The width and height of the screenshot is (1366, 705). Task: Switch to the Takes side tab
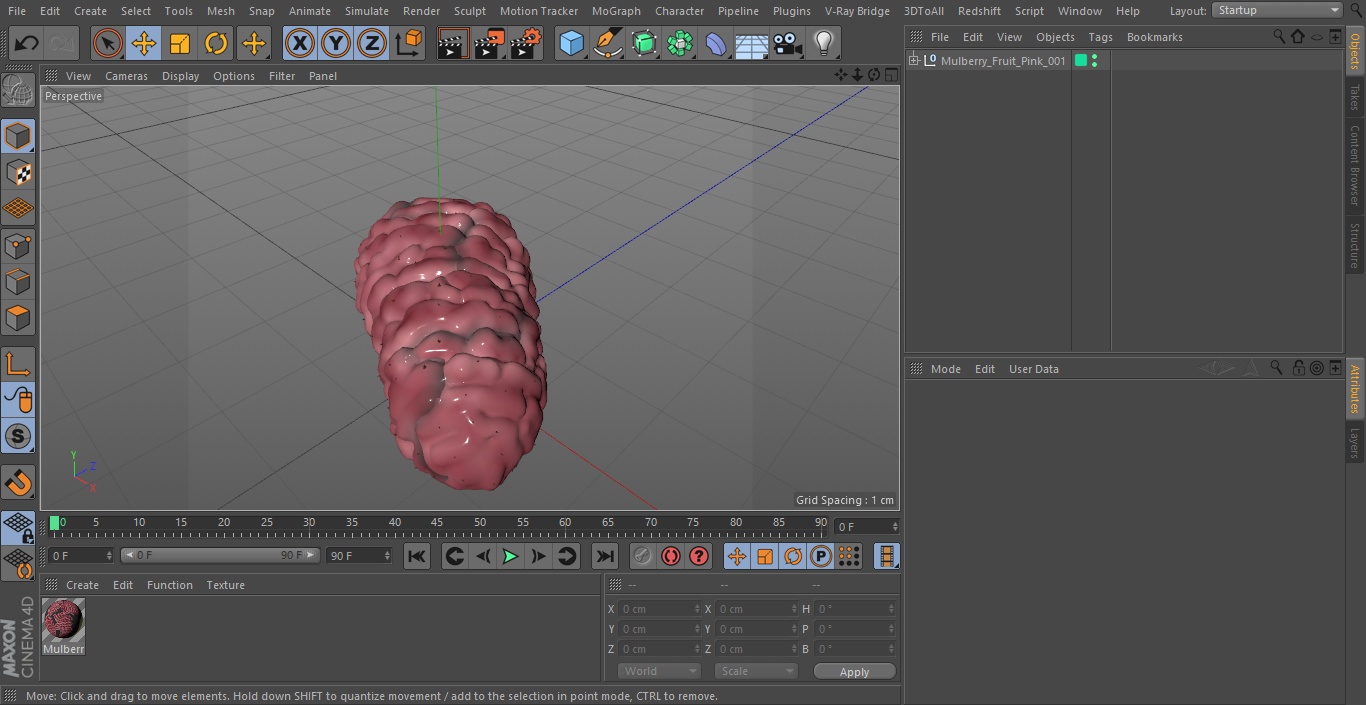point(1355,97)
